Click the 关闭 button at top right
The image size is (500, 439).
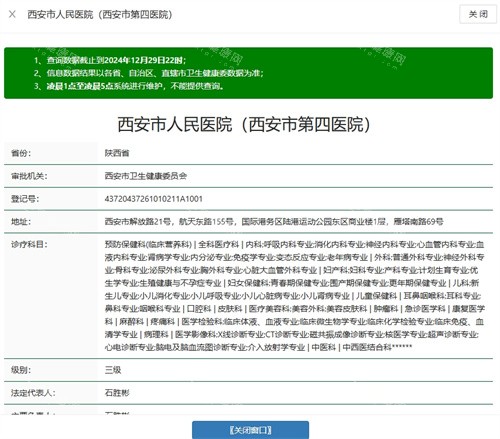(x=478, y=14)
